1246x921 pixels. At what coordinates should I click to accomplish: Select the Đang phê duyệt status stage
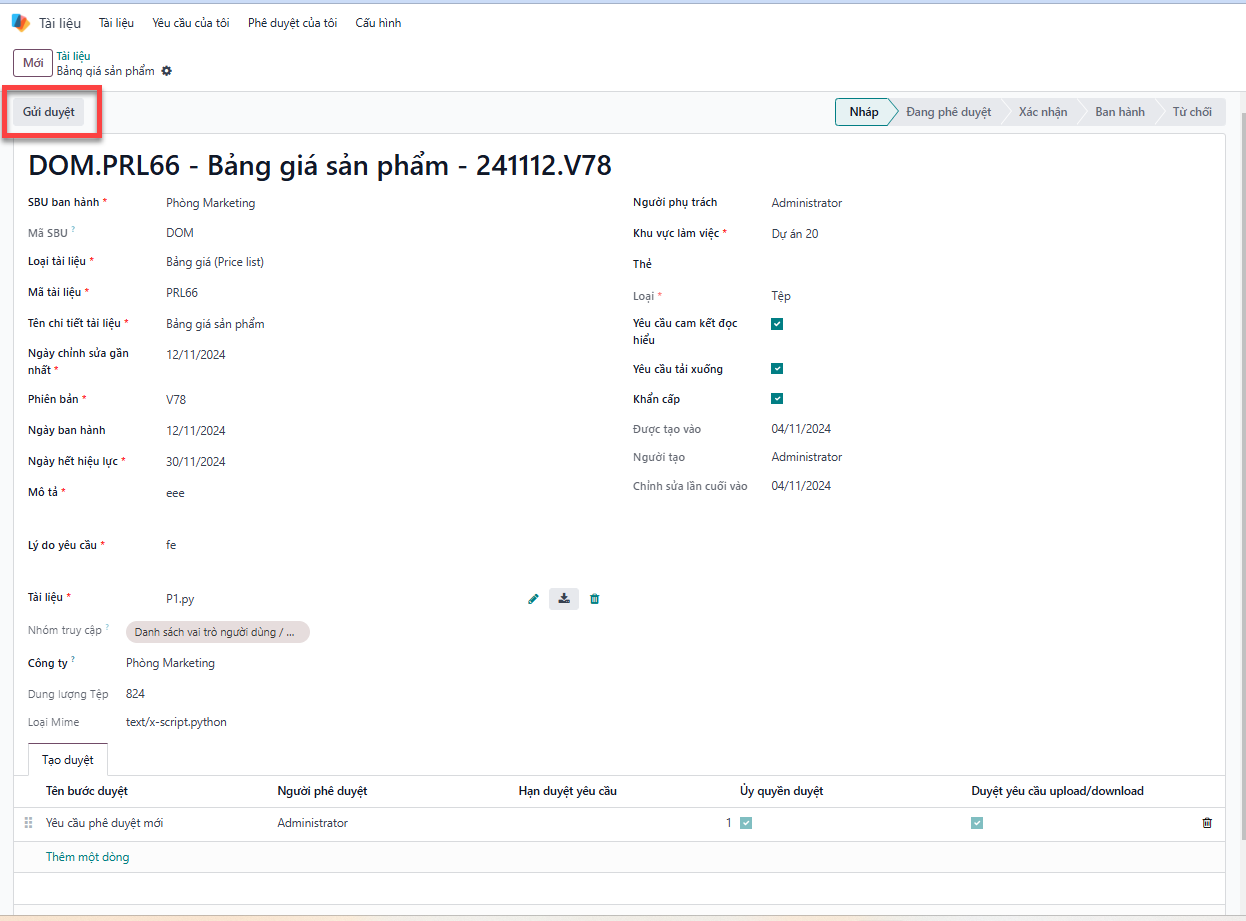coord(948,112)
